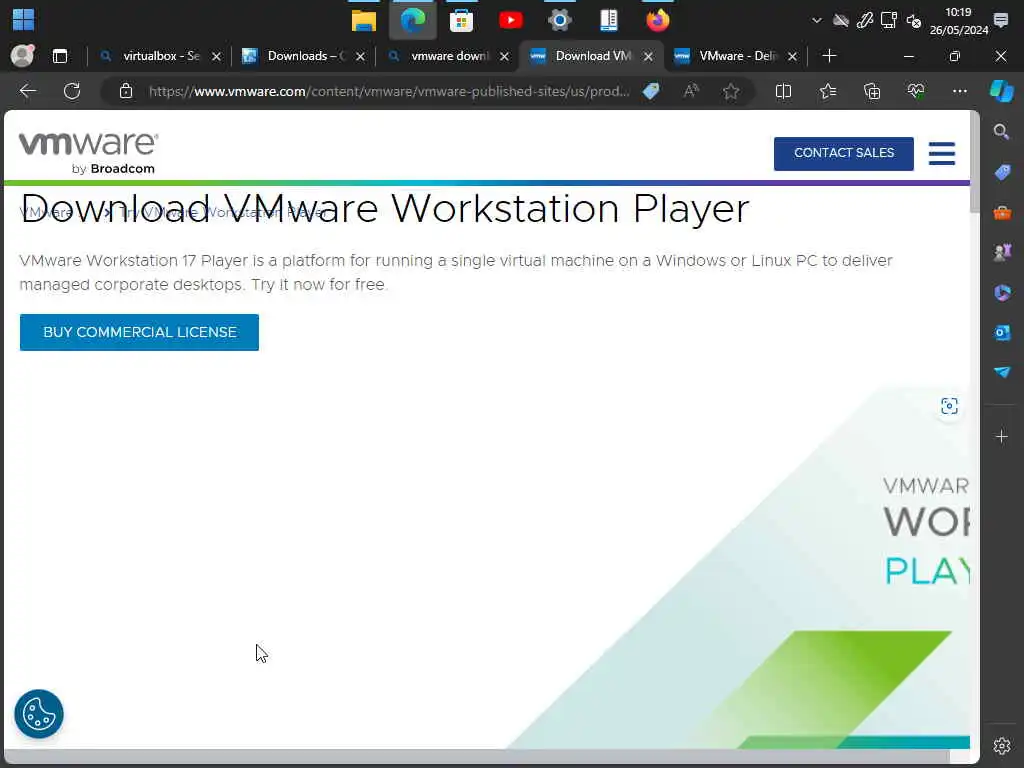Open the notification center icon
The image size is (1024, 768).
pos(1000,20)
